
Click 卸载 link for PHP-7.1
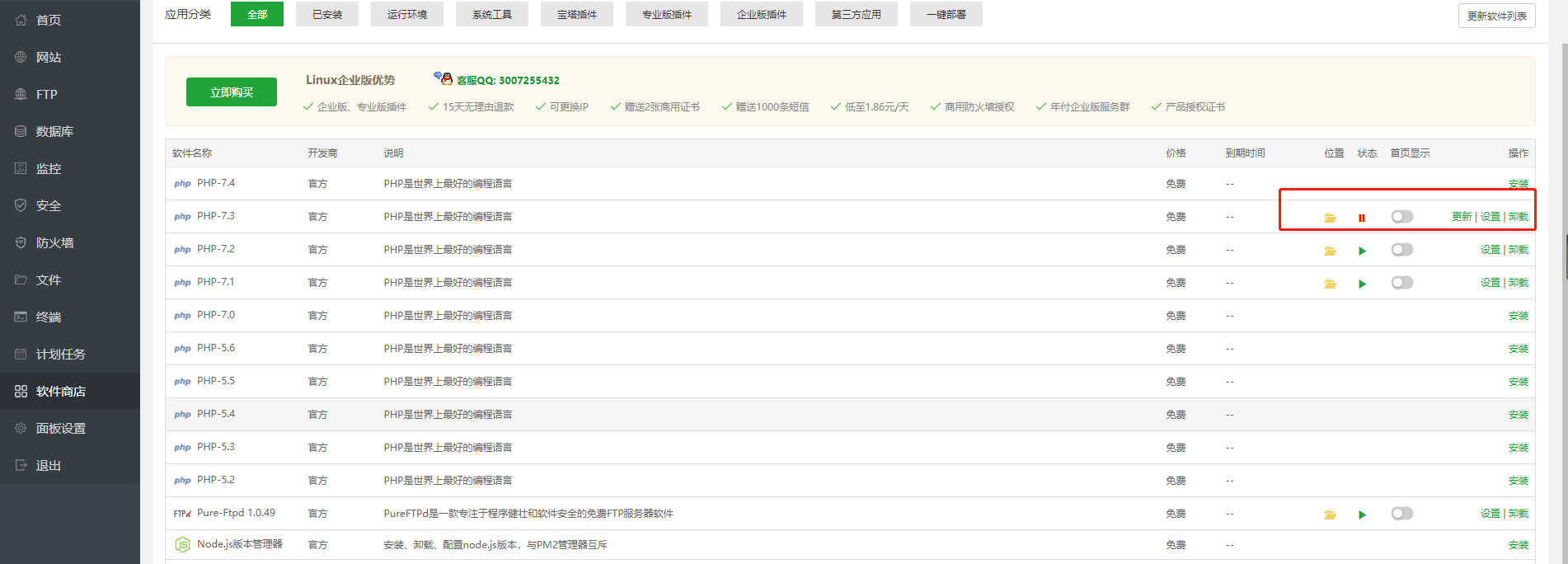(1519, 283)
